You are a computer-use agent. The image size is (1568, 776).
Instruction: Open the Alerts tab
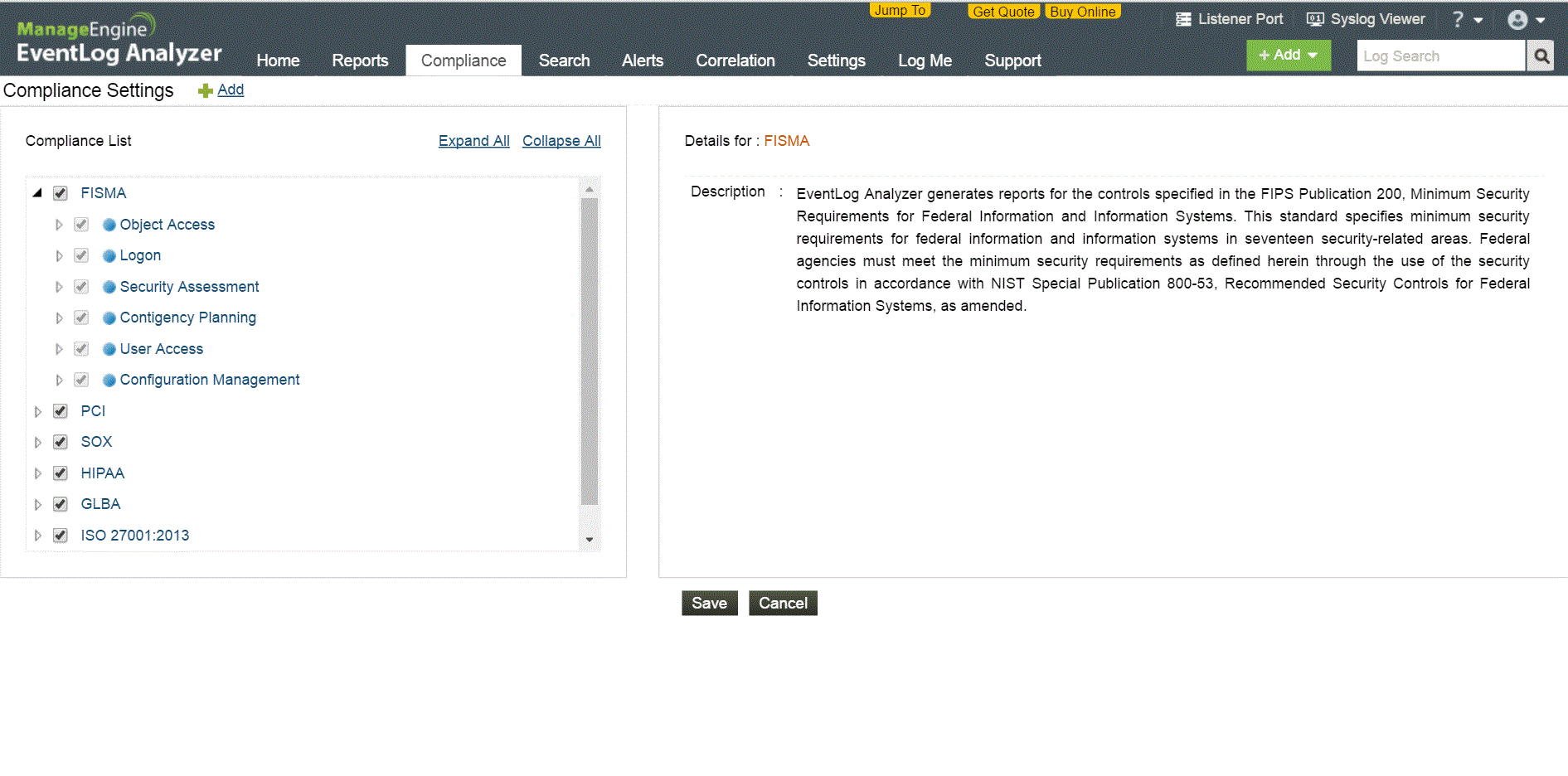[643, 61]
